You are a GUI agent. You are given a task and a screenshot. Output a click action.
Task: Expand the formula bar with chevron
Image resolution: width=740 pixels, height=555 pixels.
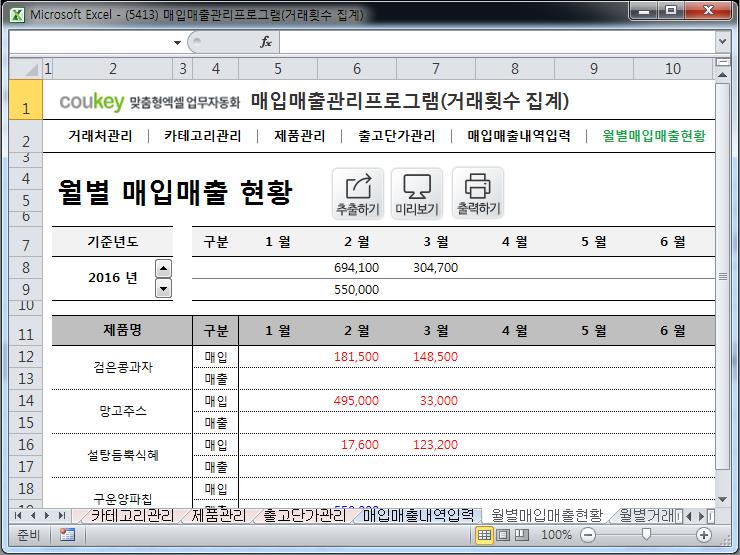pyautogui.click(x=722, y=42)
